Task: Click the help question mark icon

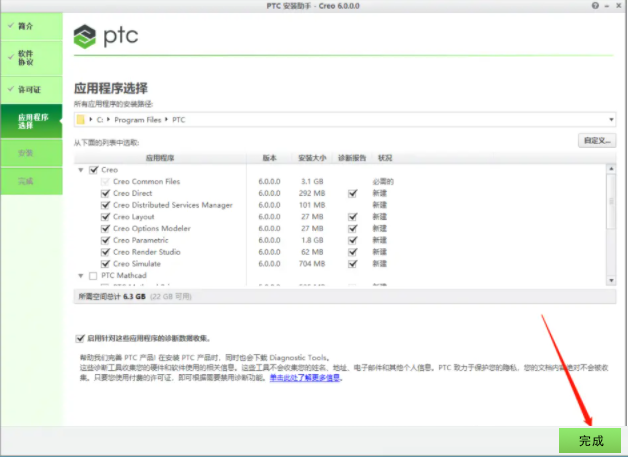Action: point(595,6)
